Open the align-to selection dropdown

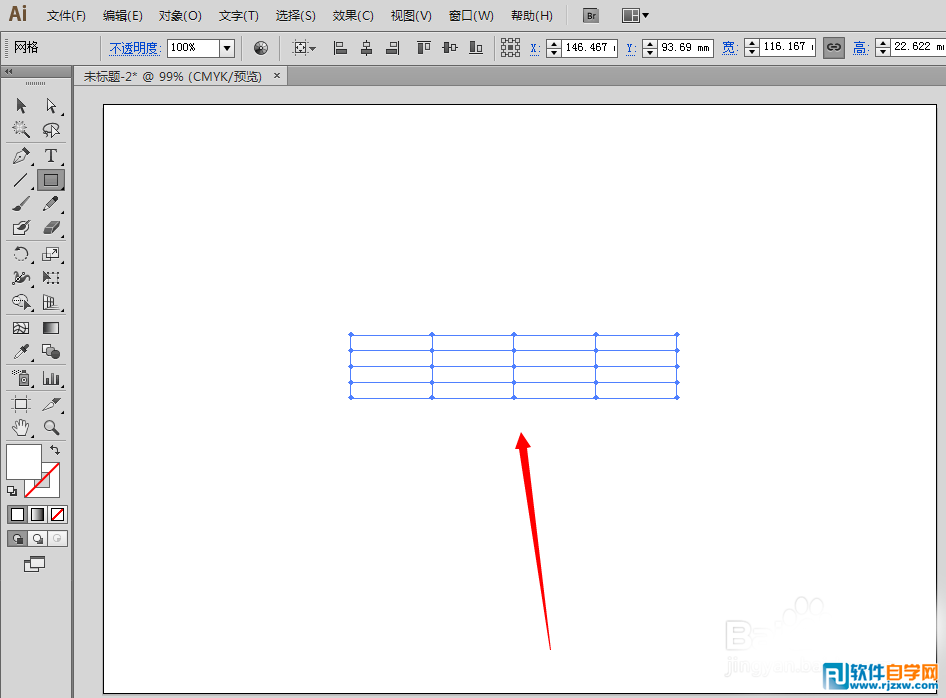(303, 48)
